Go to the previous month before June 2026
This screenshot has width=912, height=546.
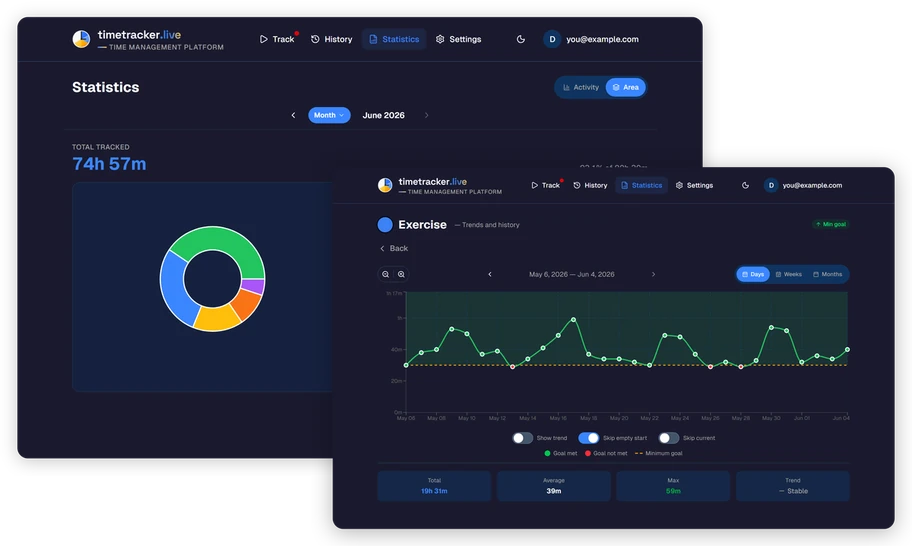click(x=293, y=115)
